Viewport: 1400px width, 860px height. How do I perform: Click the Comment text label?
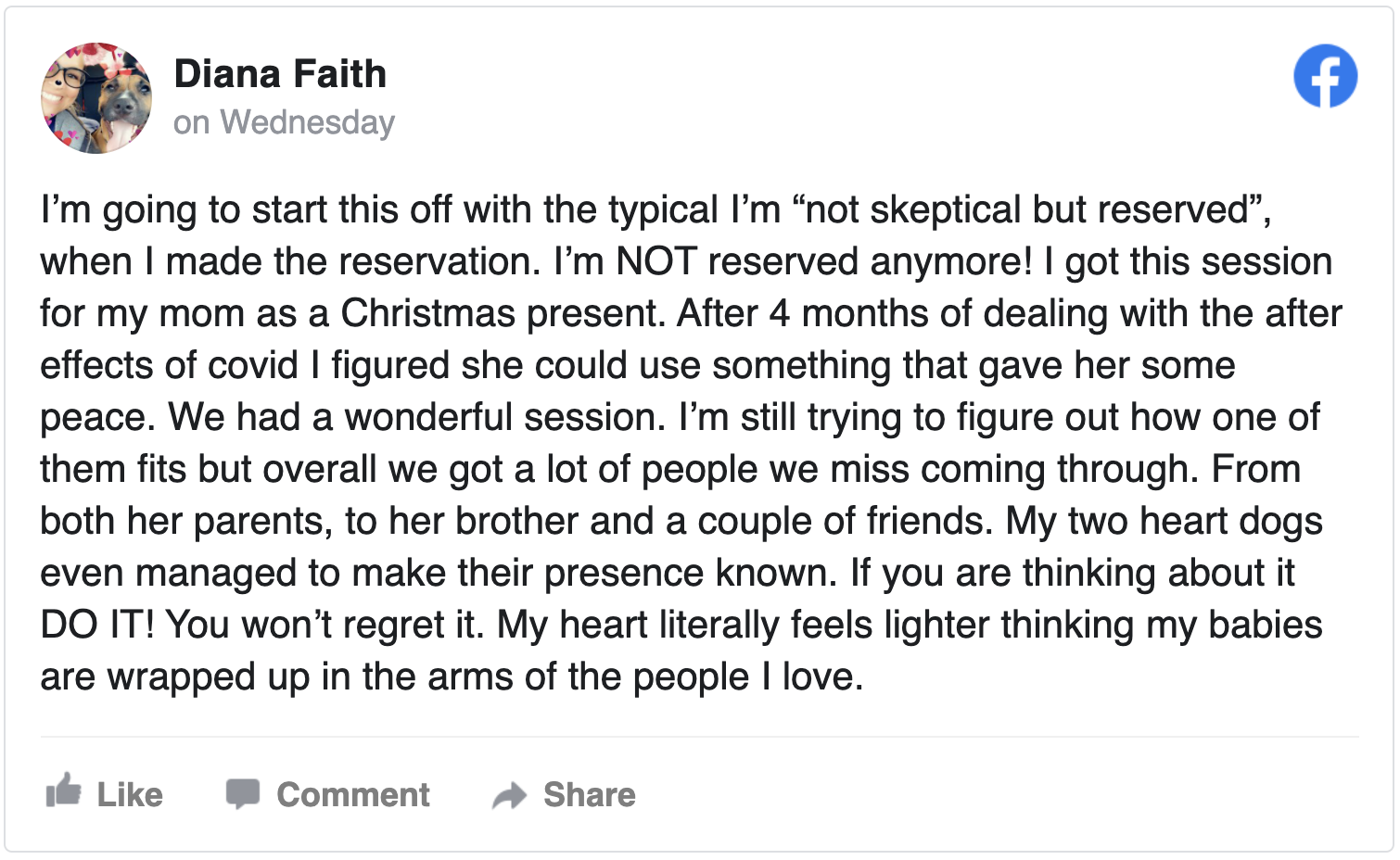[x=353, y=794]
